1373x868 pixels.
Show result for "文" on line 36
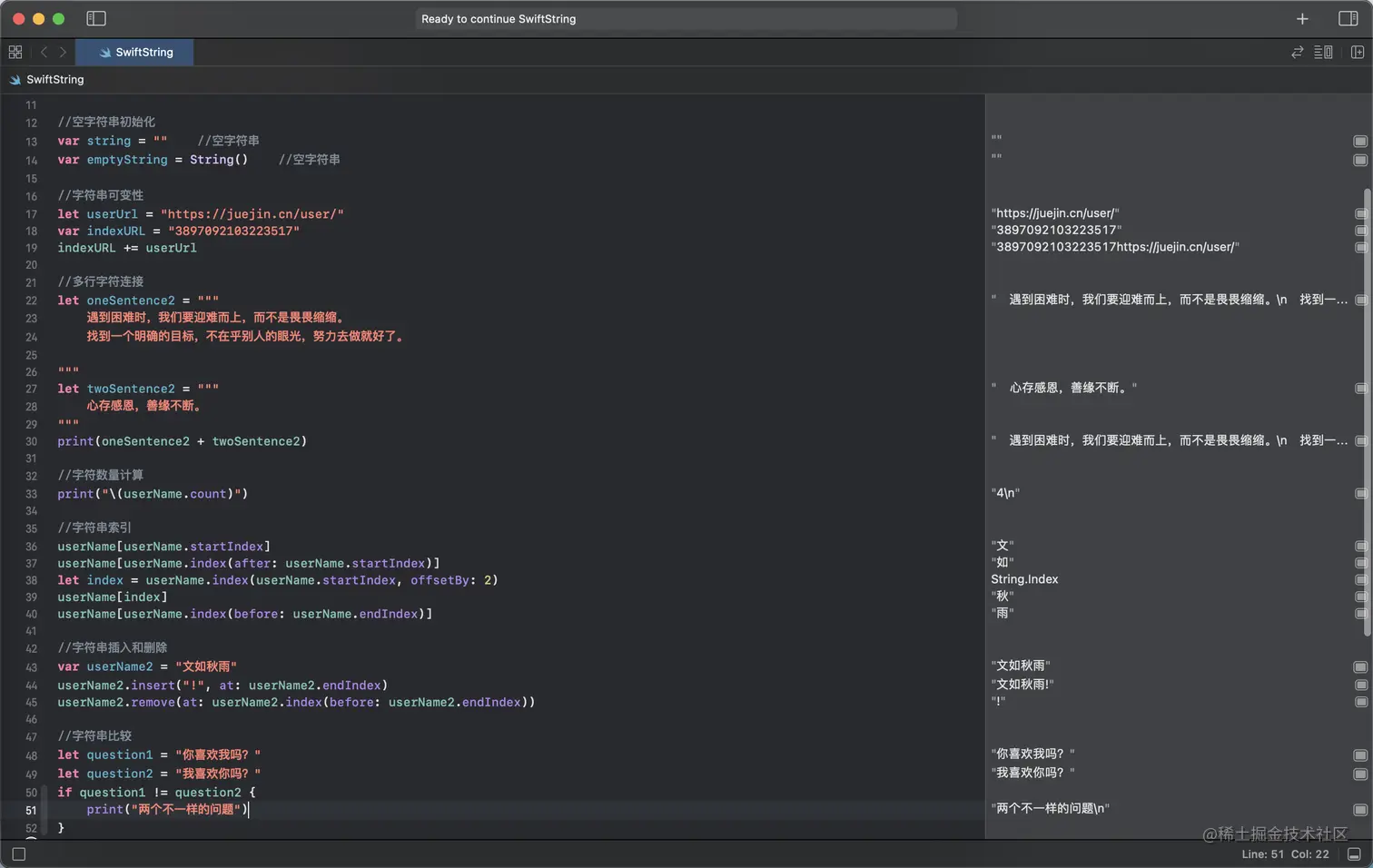(x=1360, y=546)
